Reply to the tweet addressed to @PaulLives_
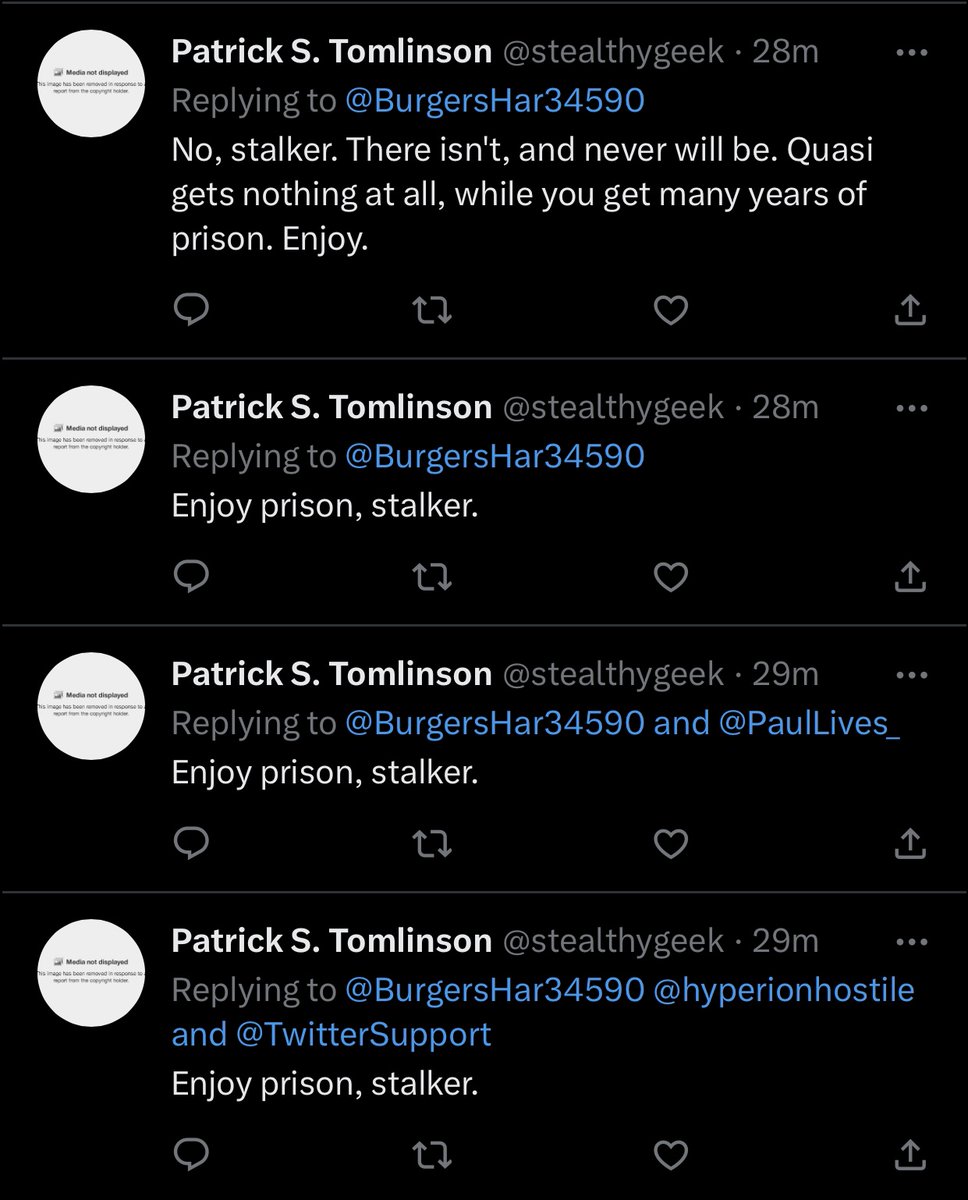 coord(191,844)
